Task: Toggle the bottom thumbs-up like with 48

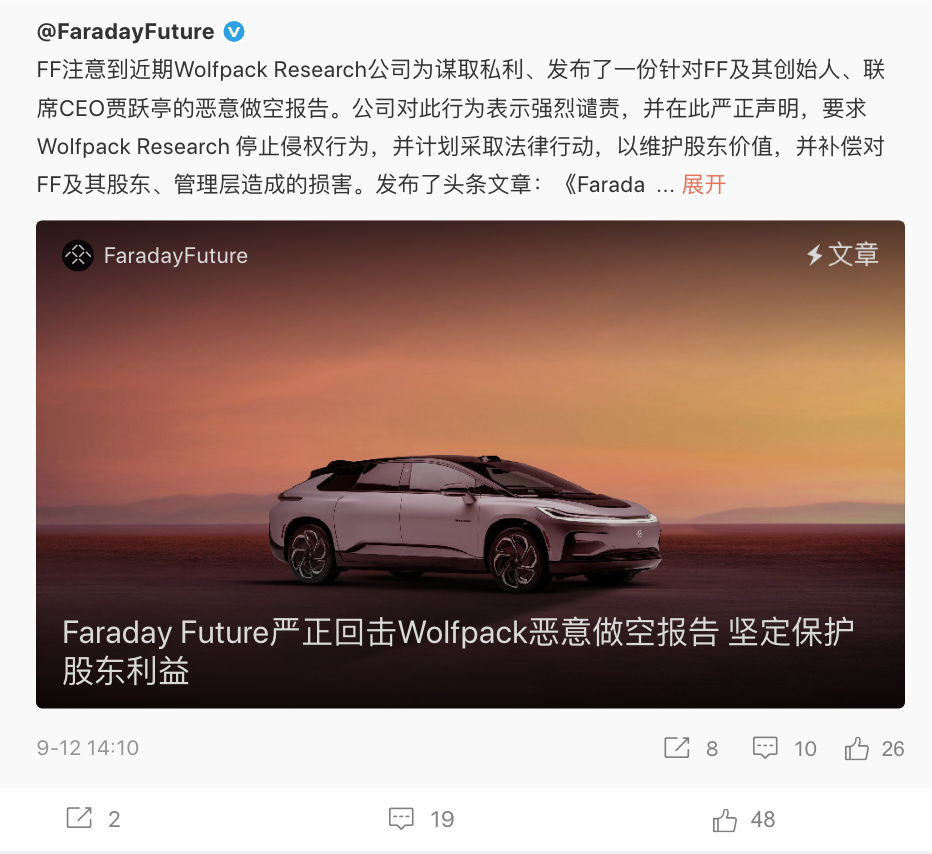Action: pos(725,820)
